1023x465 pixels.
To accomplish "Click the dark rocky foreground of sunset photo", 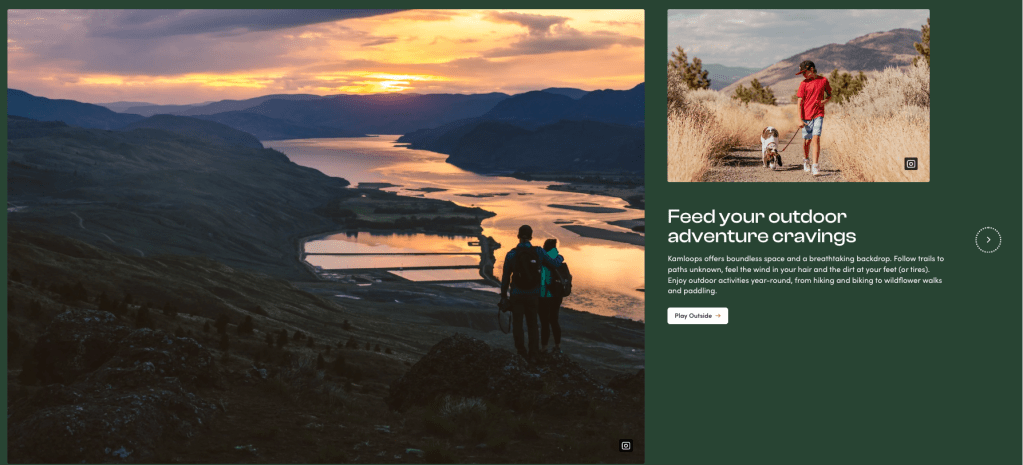I will tap(261, 398).
